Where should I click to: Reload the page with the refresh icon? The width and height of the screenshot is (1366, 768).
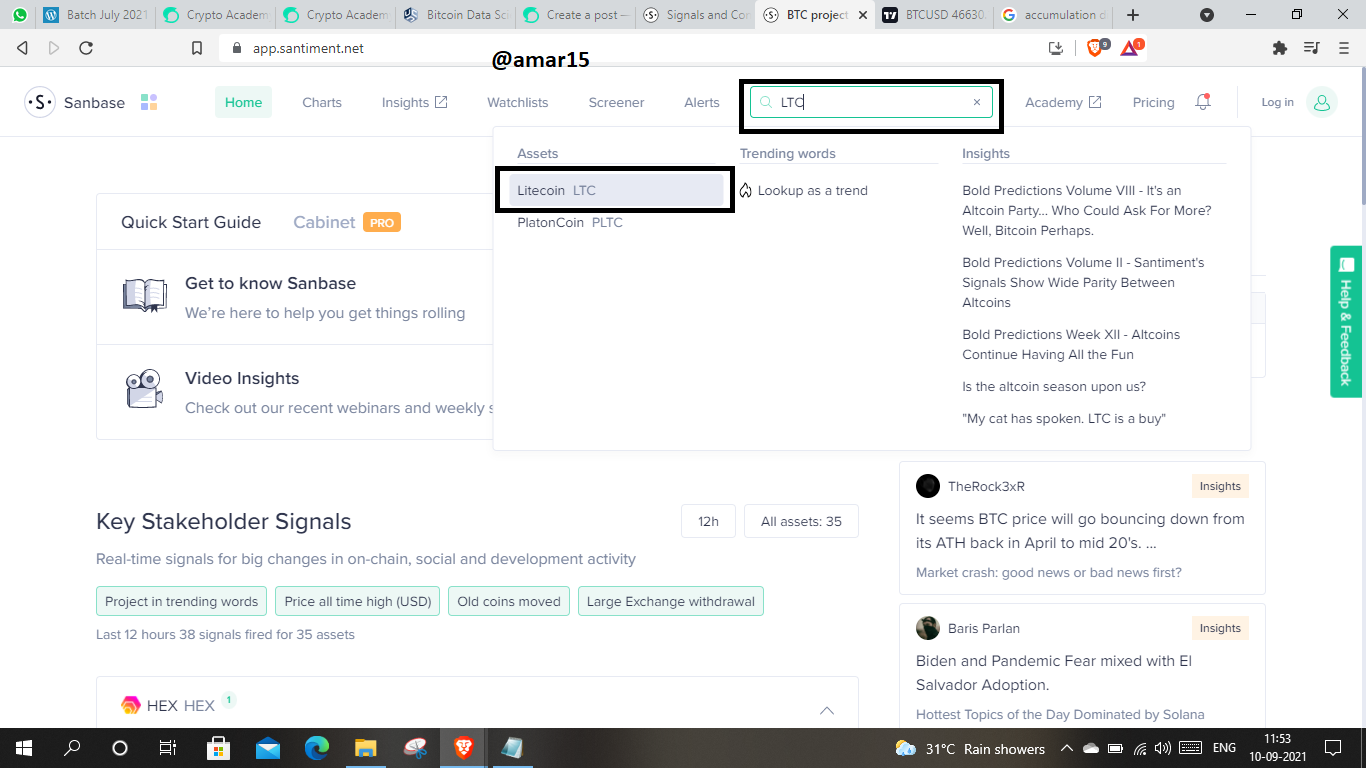click(86, 48)
